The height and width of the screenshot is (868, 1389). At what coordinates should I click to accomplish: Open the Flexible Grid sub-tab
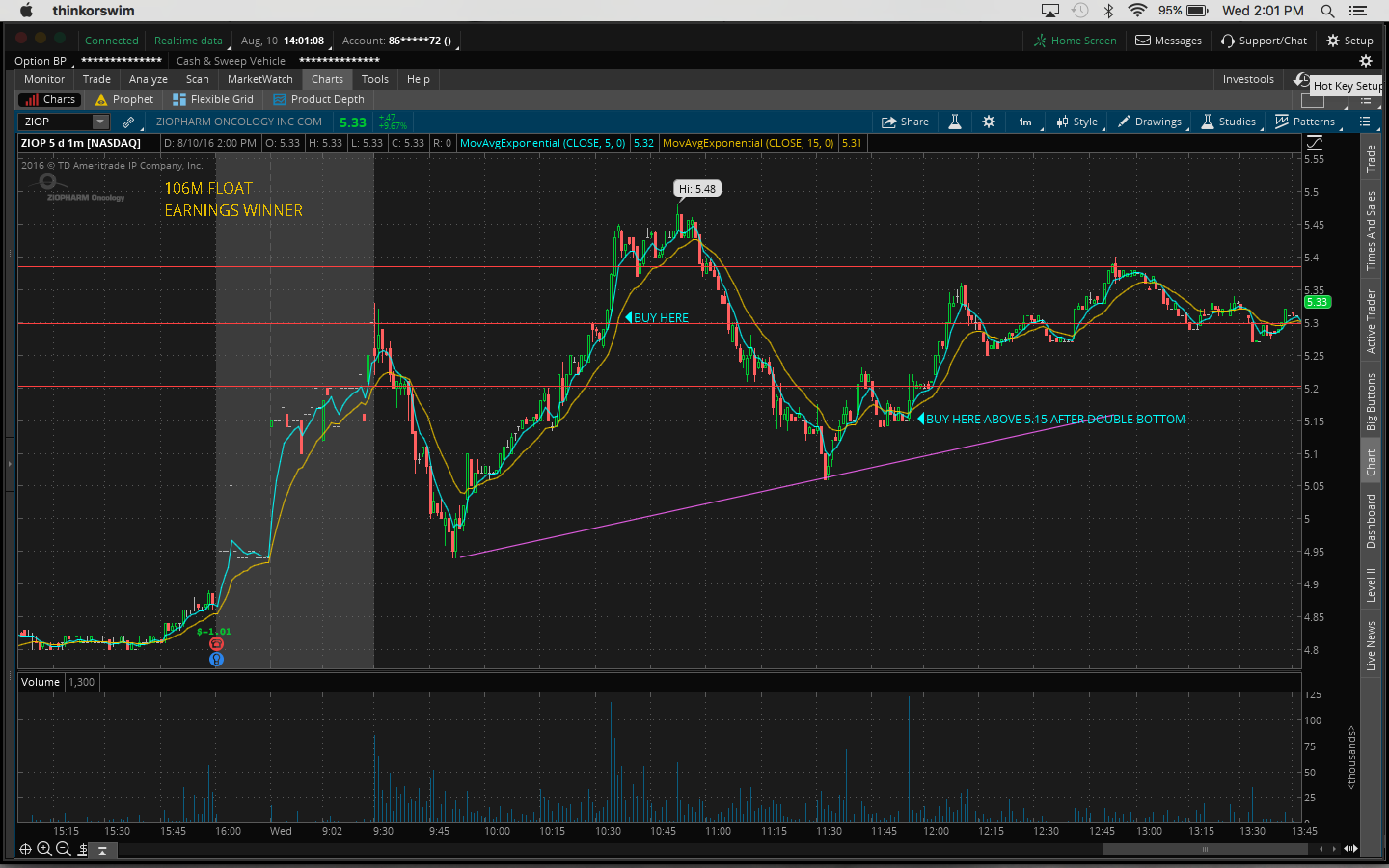[x=213, y=99]
